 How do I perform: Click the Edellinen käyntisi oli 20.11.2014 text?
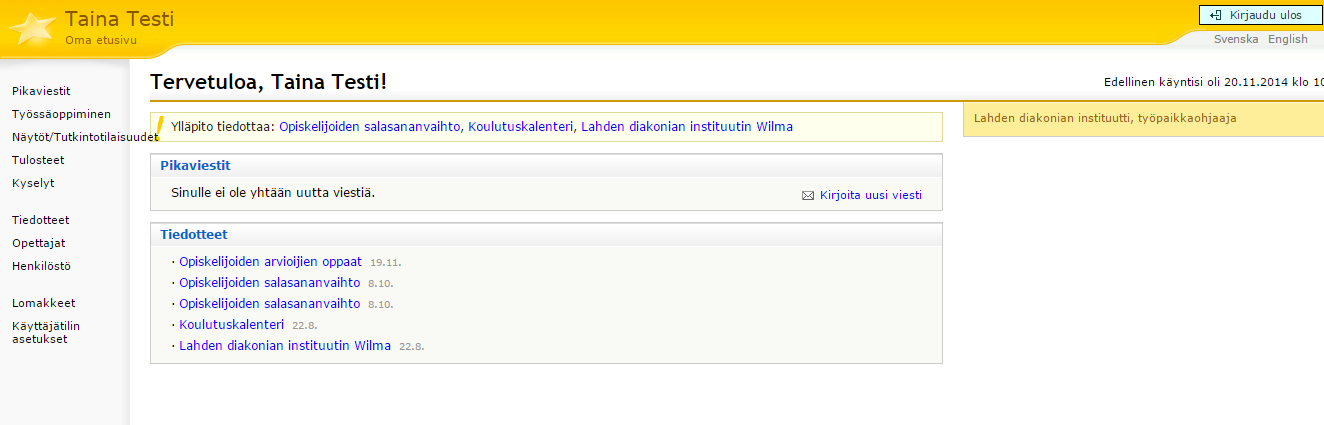click(x=1213, y=82)
